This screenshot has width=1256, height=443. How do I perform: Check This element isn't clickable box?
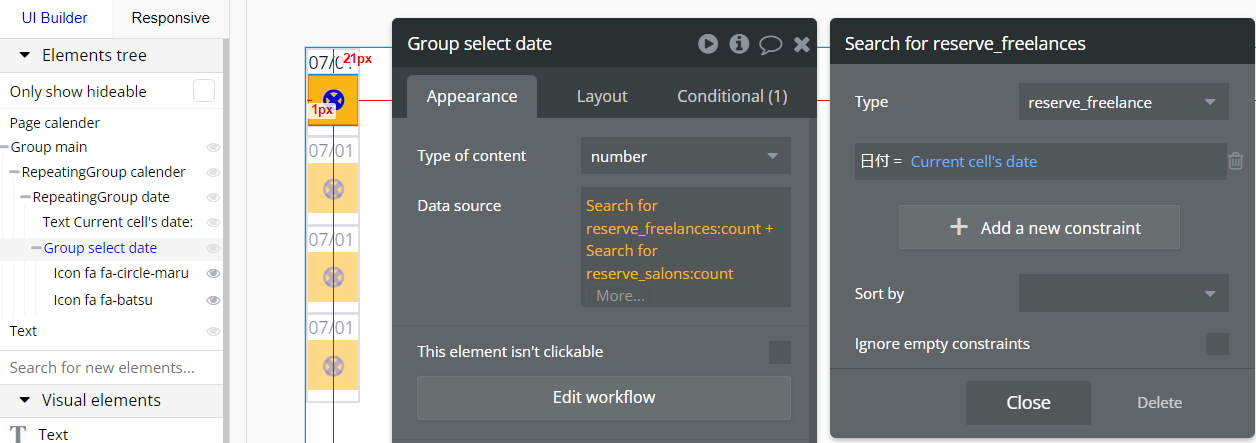779,352
